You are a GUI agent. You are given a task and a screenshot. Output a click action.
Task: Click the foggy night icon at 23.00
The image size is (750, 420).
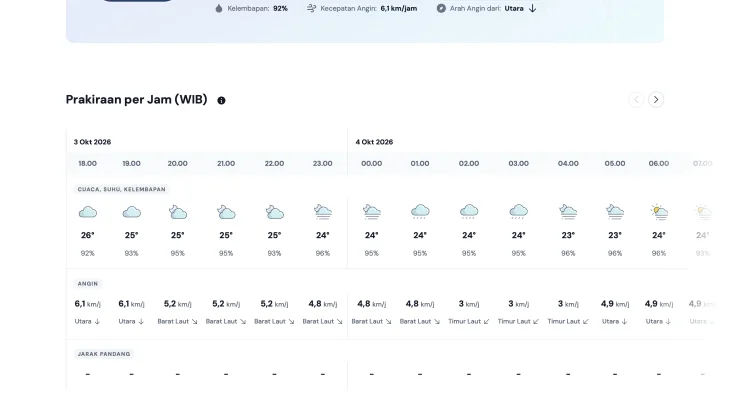point(323,211)
